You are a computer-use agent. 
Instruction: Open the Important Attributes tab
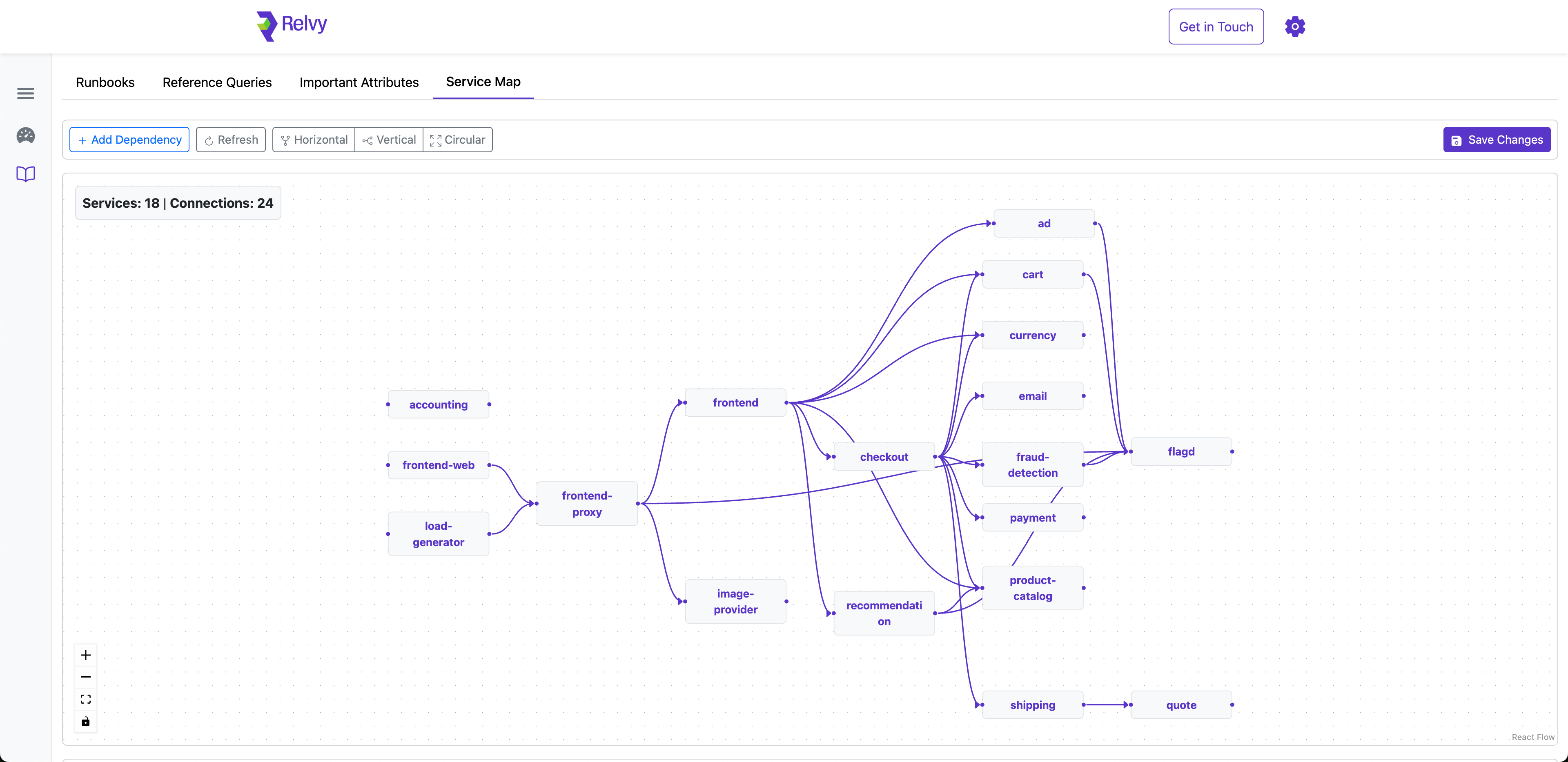point(359,82)
